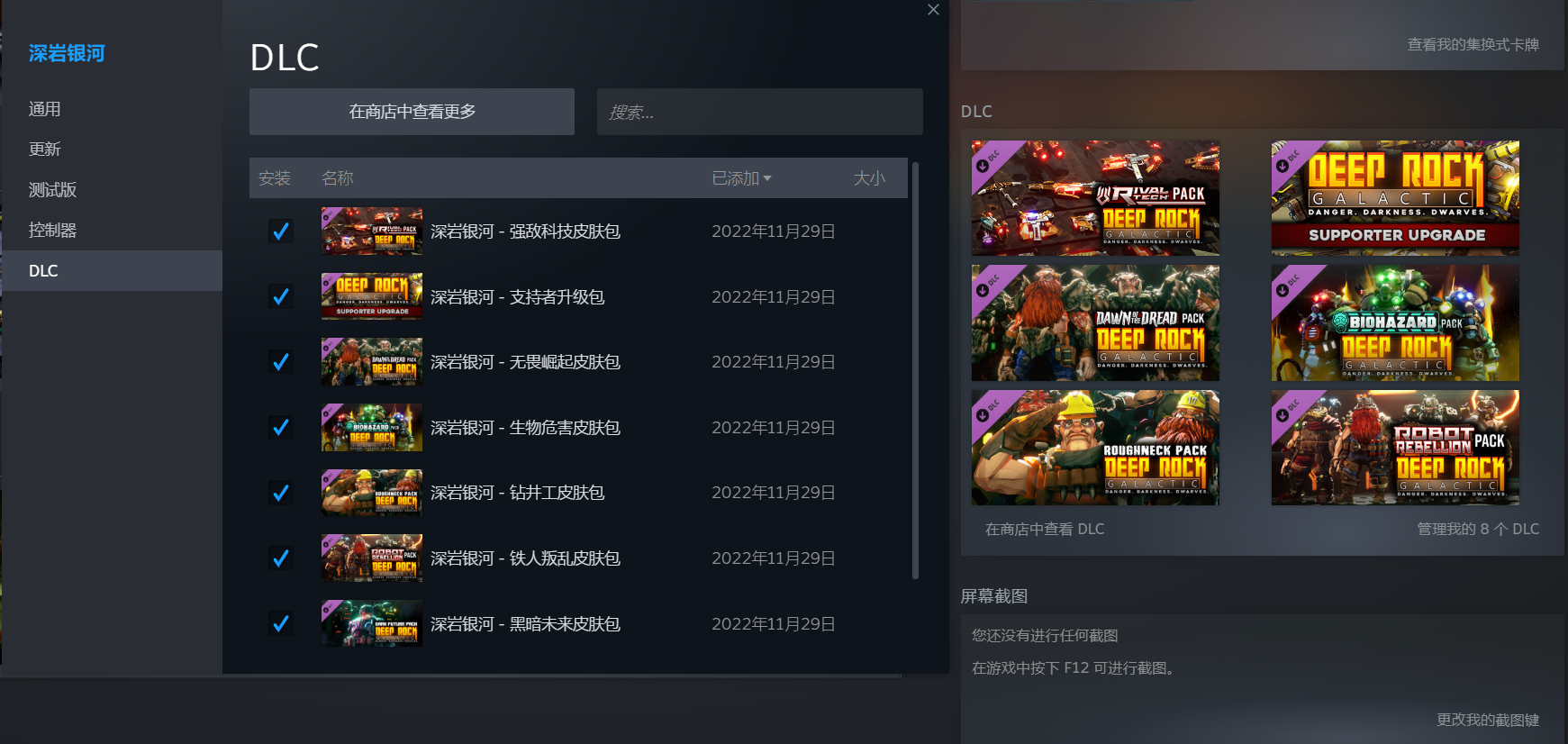Select the 深岩银河 - 钻井工皮肤包 name text
The width and height of the screenshot is (1568, 744).
tap(517, 493)
